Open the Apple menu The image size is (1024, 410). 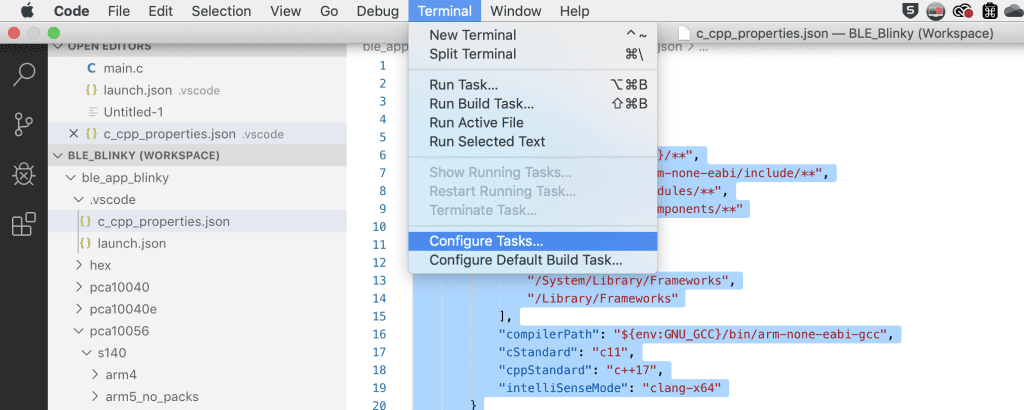[27, 11]
